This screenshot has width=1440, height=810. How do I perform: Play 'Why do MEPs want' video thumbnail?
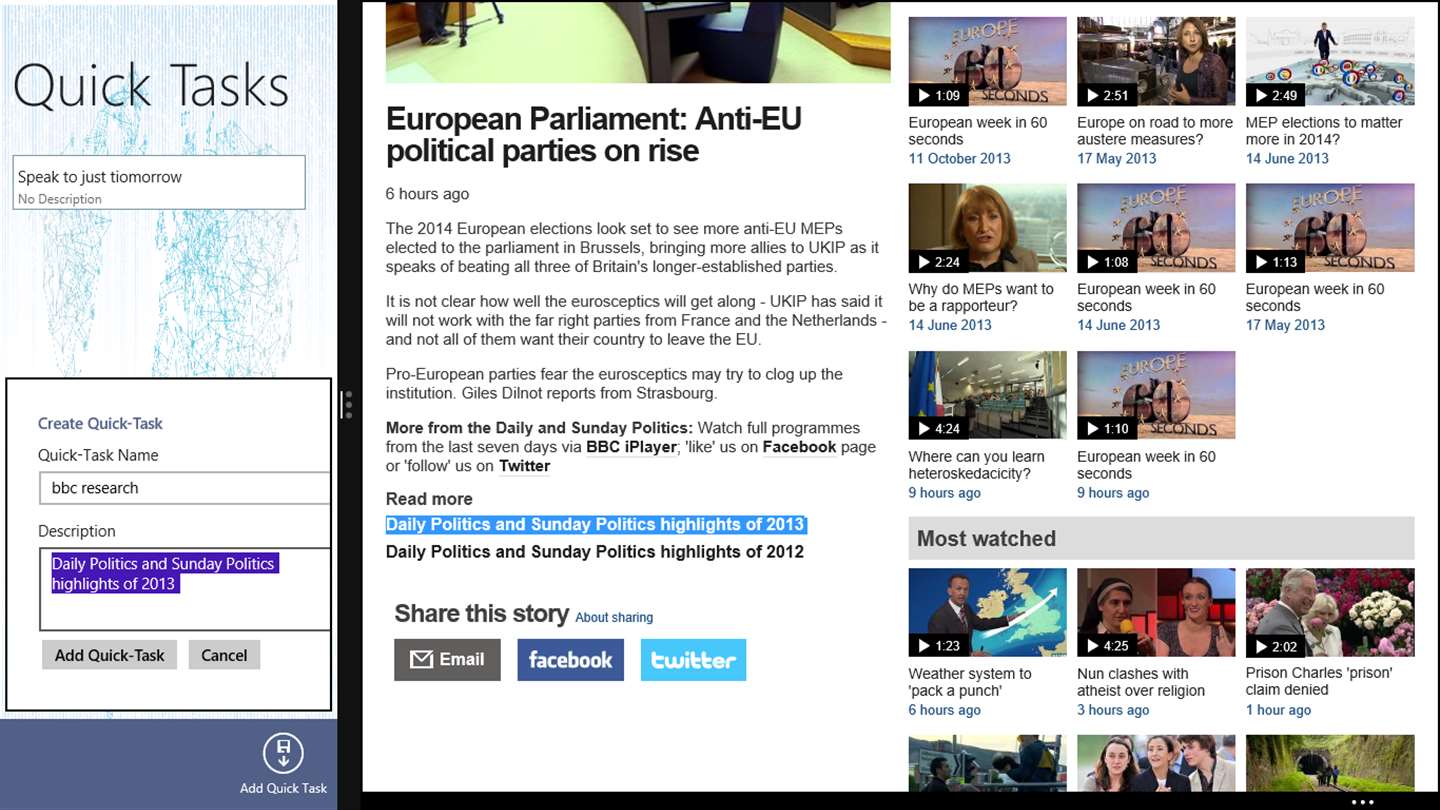[987, 228]
